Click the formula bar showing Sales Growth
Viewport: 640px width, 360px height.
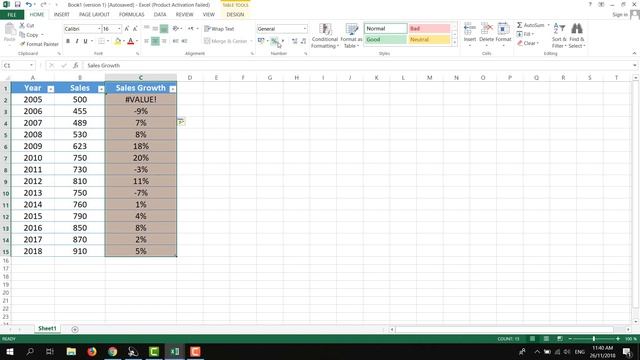pyautogui.click(x=358, y=65)
